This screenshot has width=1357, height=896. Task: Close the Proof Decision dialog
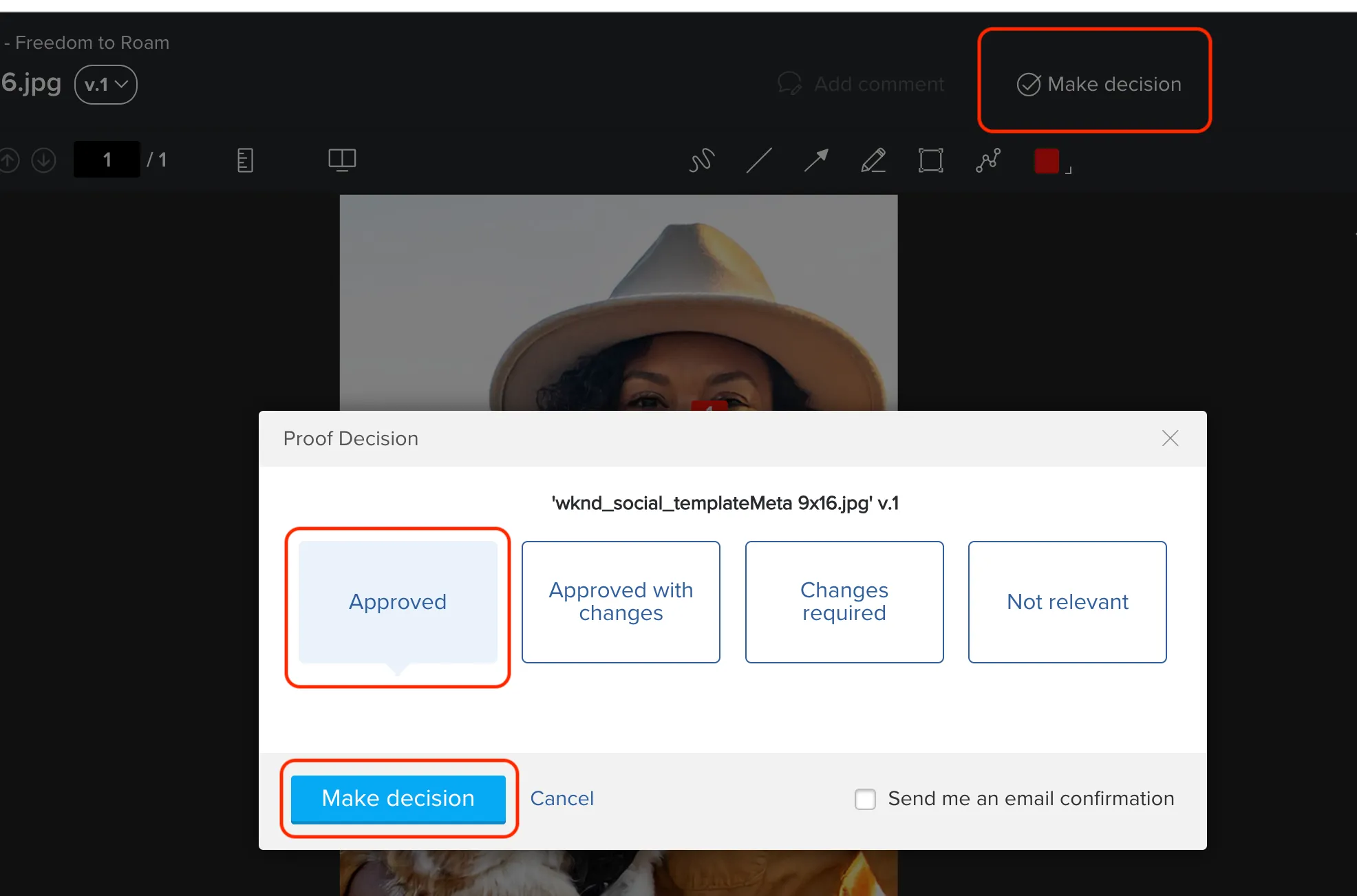(1170, 438)
